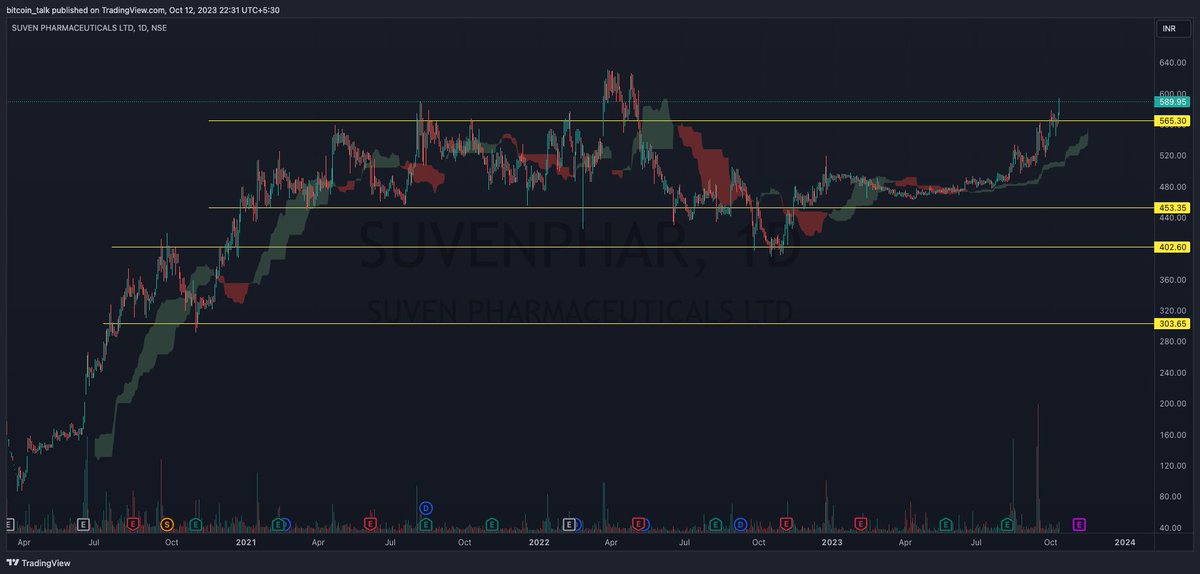Click the 160.00 price axis value
1200x574 pixels.
(1172, 435)
